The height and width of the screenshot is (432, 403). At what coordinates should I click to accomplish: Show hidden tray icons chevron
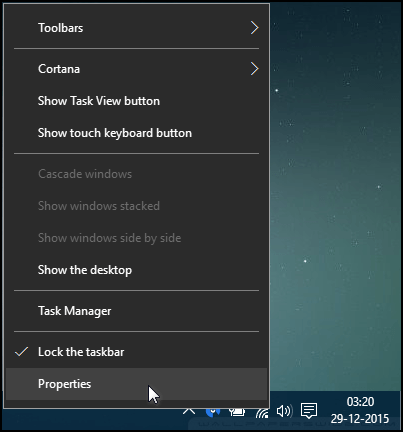[189, 411]
